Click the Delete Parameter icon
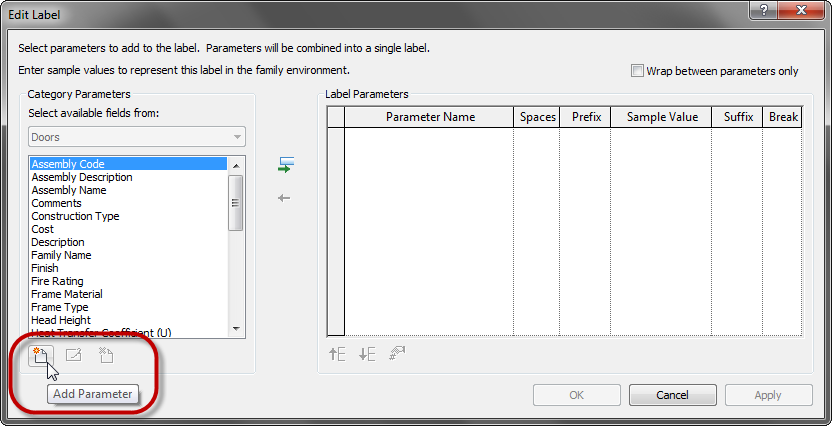 pos(106,355)
